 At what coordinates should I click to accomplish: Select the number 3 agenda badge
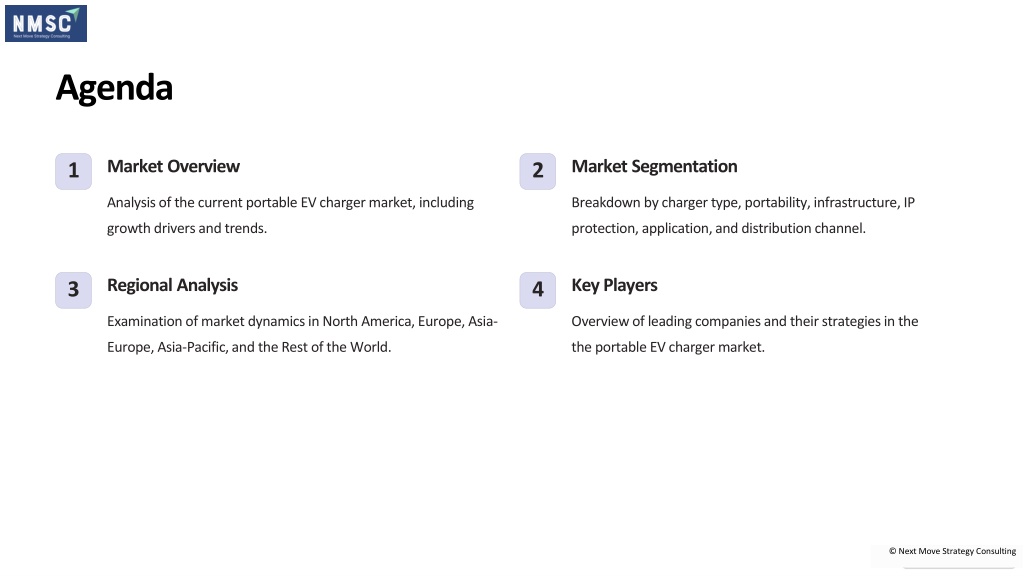point(73,290)
